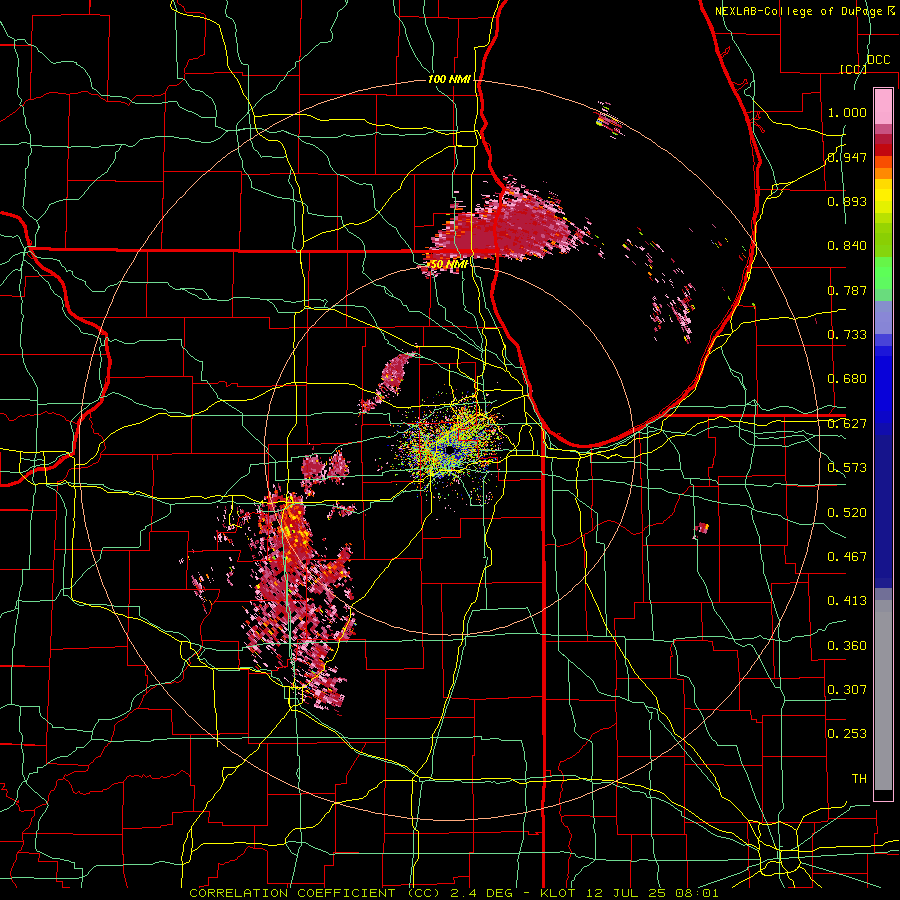Click the radar site clutter center
This screenshot has width=900, height=900.
coord(449,451)
